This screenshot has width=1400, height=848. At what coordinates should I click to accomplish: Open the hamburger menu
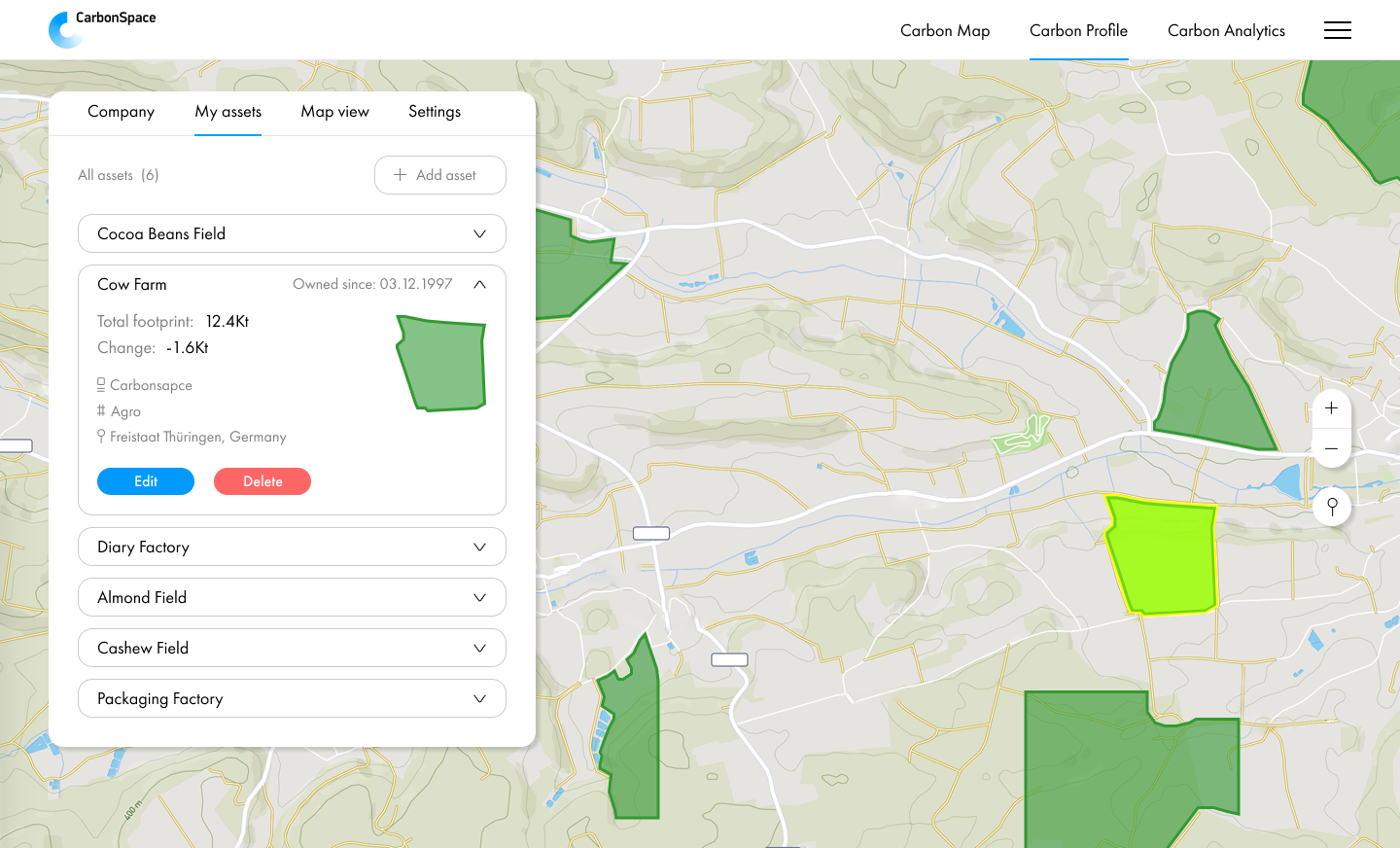coord(1338,30)
